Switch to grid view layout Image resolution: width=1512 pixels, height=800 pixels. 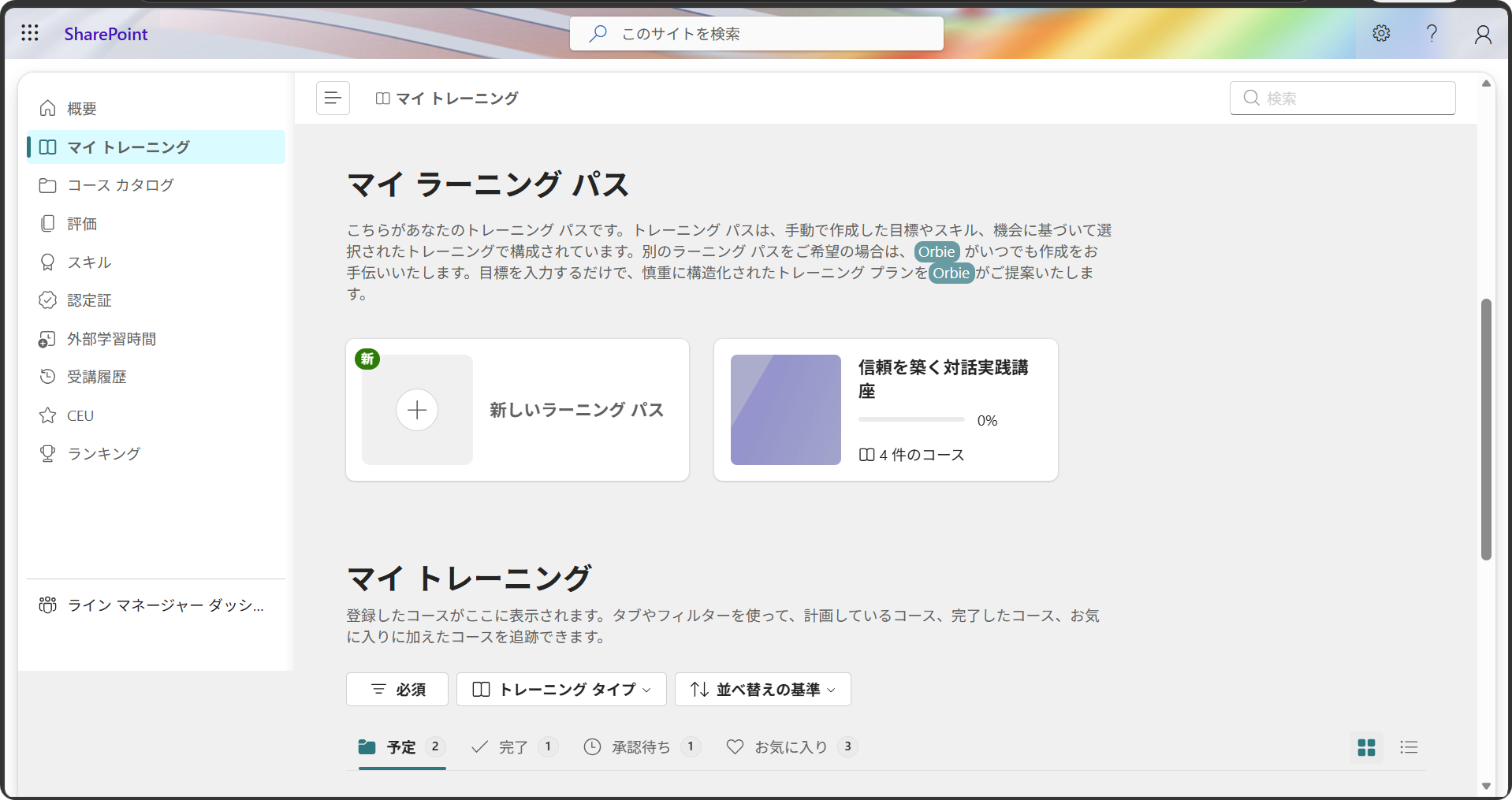[x=1367, y=747]
